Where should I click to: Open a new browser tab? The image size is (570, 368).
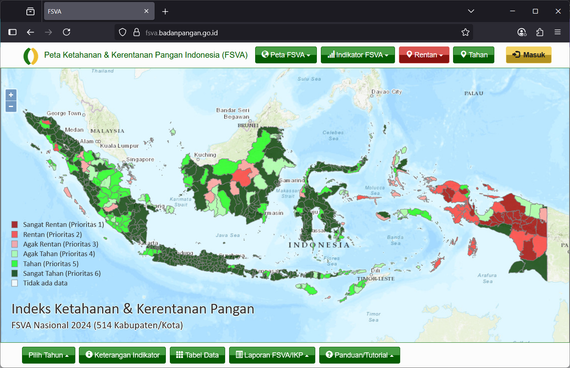tap(165, 12)
